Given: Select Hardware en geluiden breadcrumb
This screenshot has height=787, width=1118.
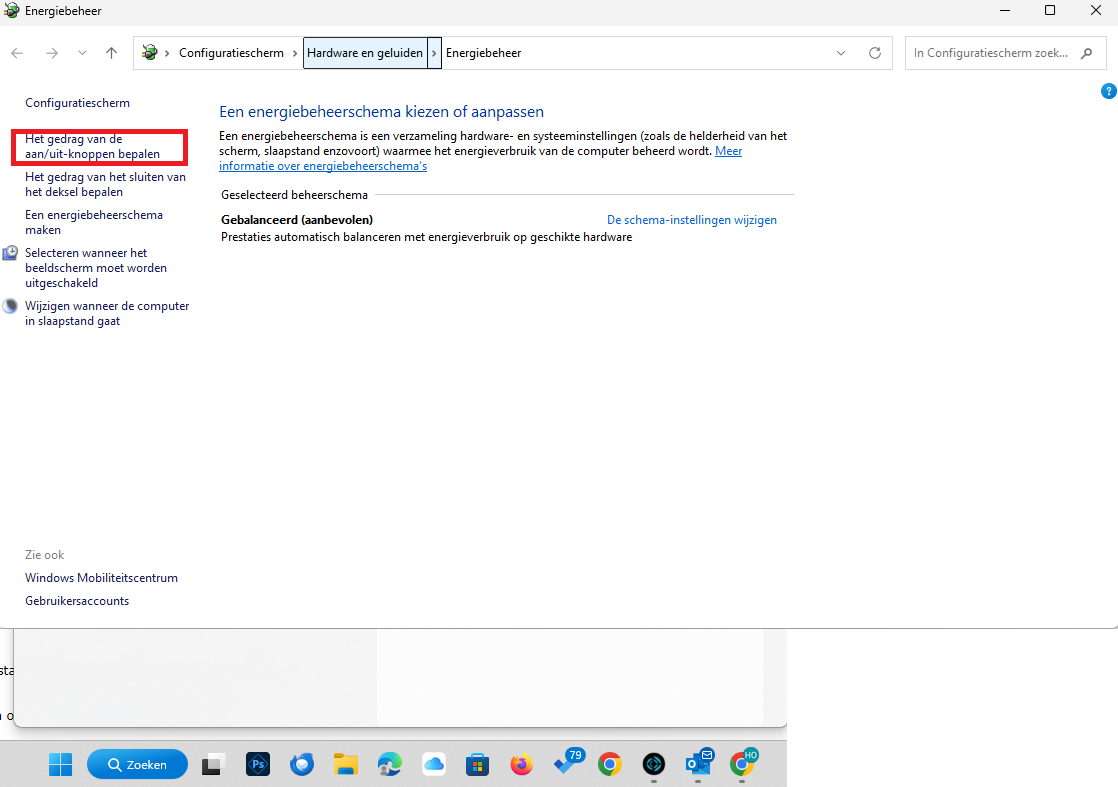Looking at the screenshot, I should (364, 53).
